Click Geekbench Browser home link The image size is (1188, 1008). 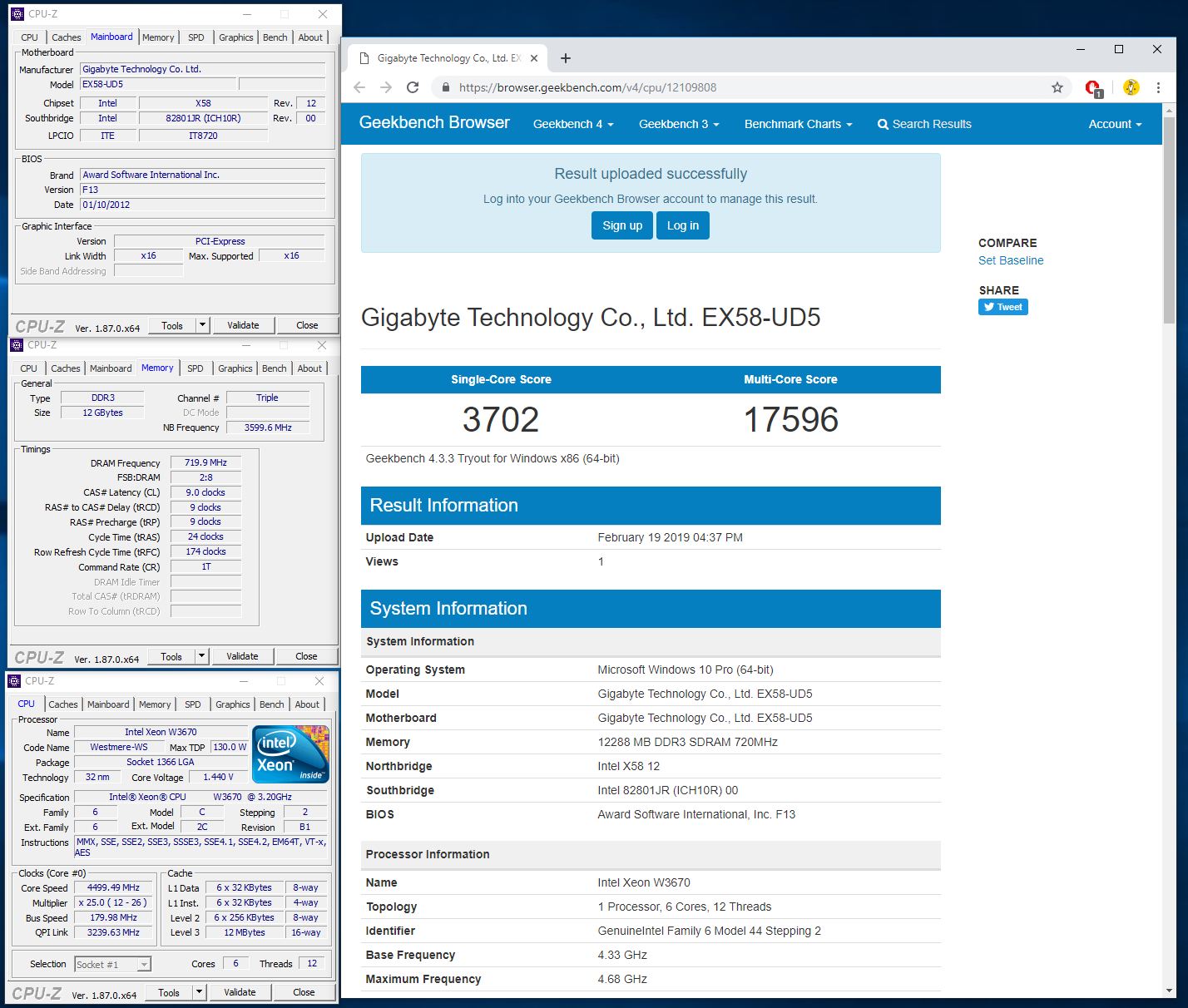coord(434,122)
